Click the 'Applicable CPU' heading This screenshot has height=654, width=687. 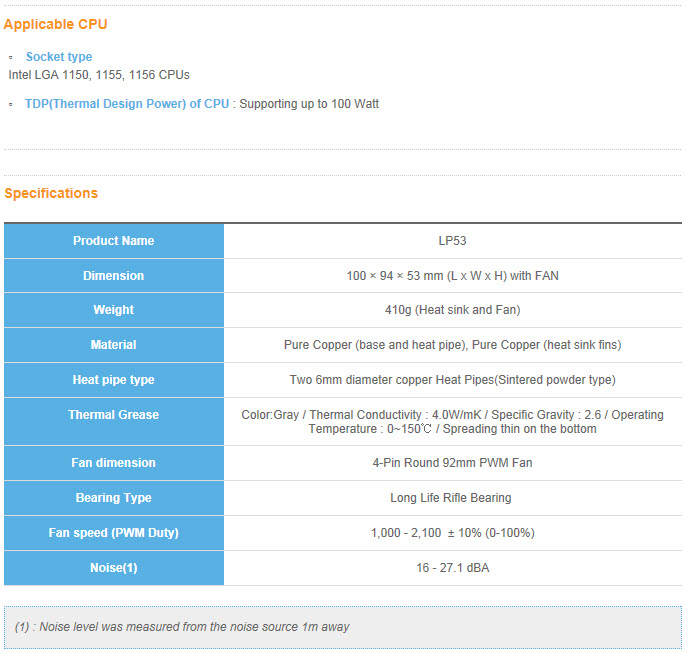[55, 24]
